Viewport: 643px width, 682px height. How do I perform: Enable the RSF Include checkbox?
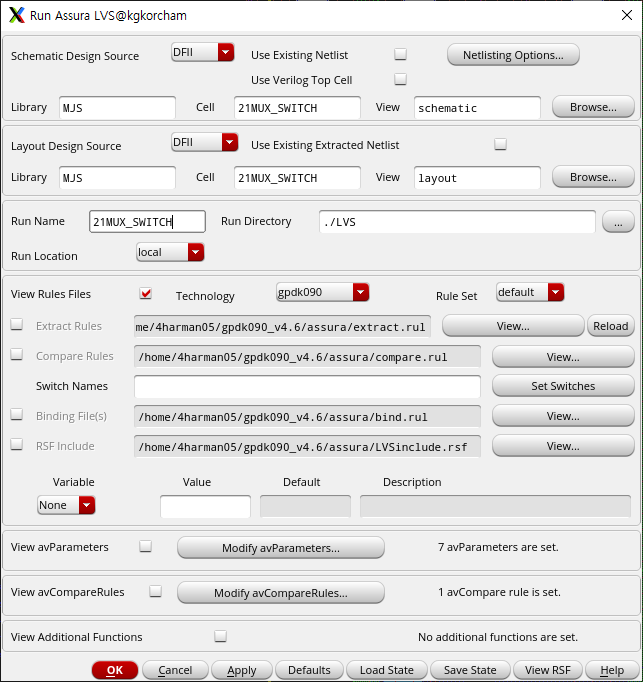coord(17,445)
